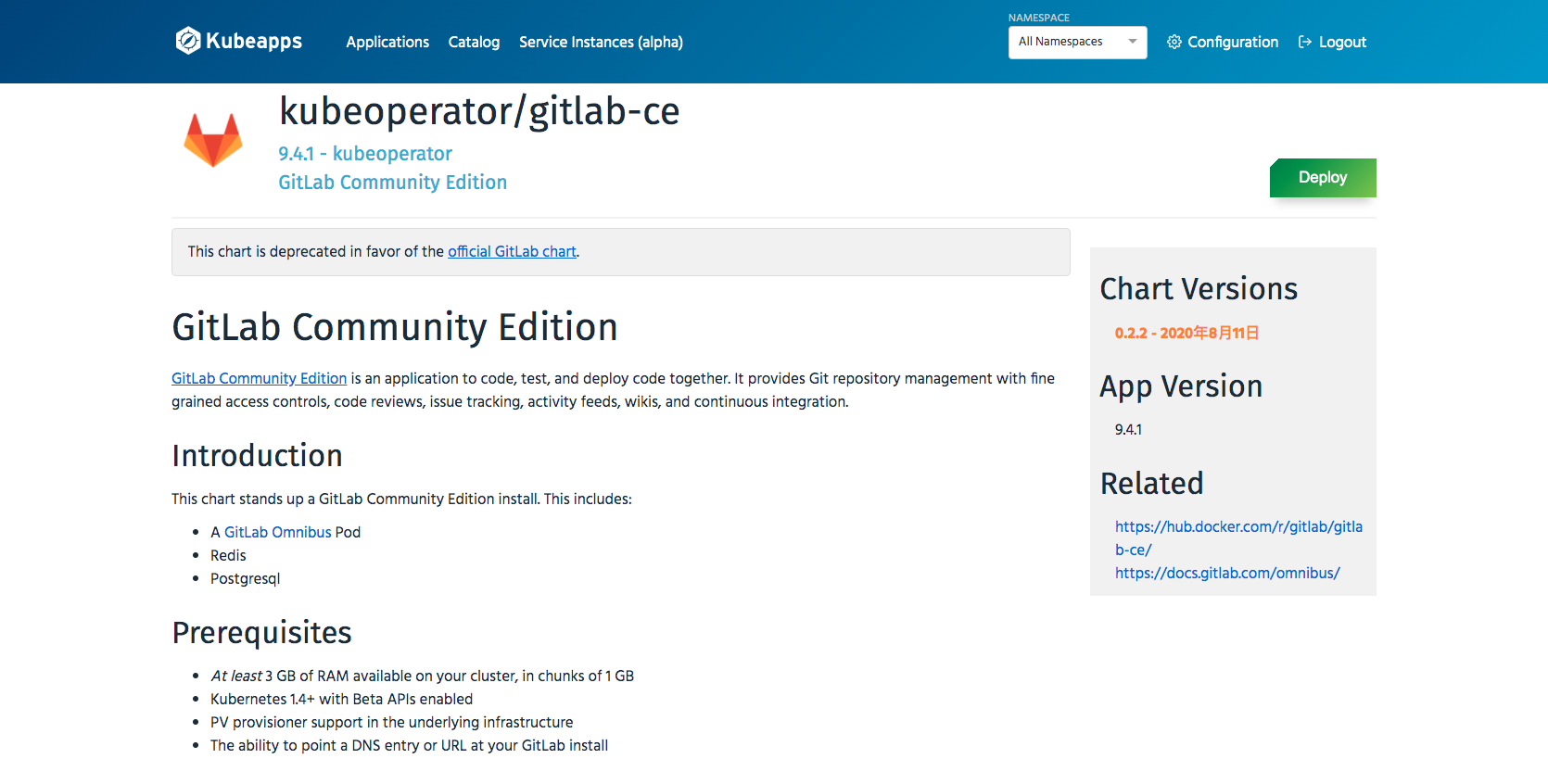Click the DNS entry prerequisite line
Screen dimensions: 1548x784
click(x=409, y=745)
